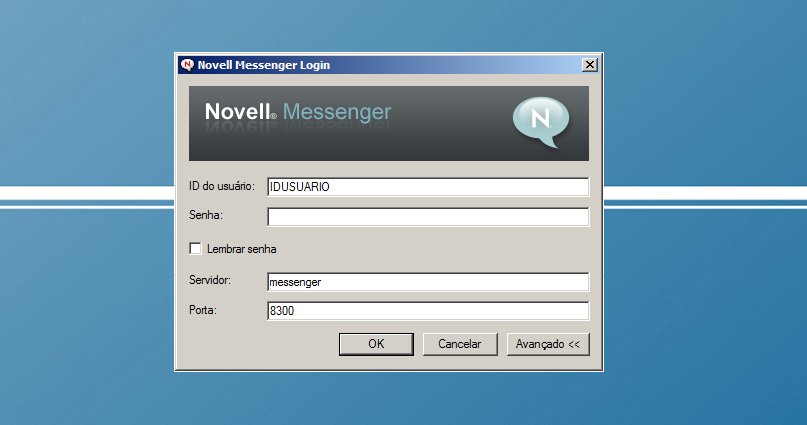Click the Novell Messenger banner wordmark
The height and width of the screenshot is (425, 807).
(298, 112)
